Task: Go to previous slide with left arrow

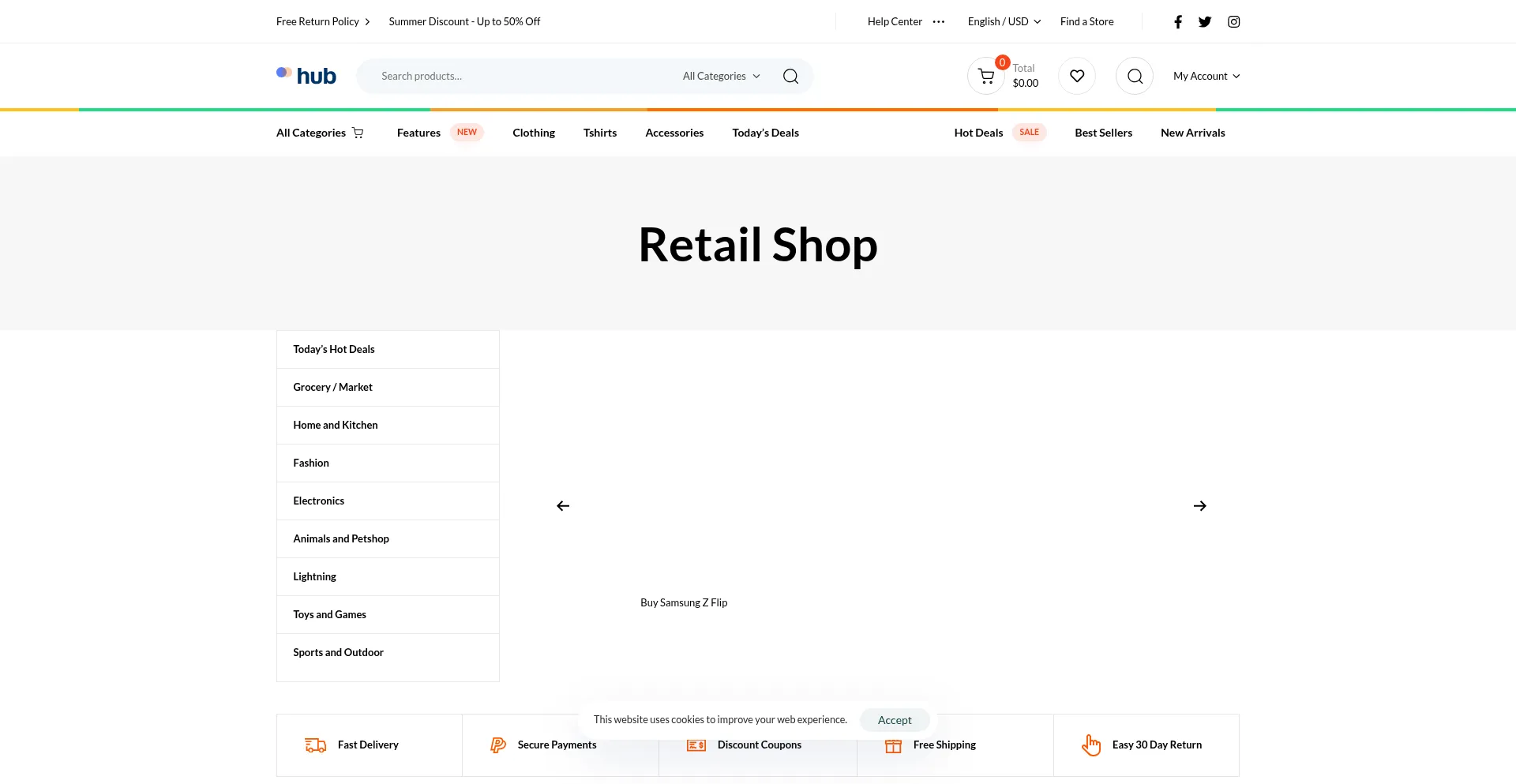Action: (x=563, y=506)
